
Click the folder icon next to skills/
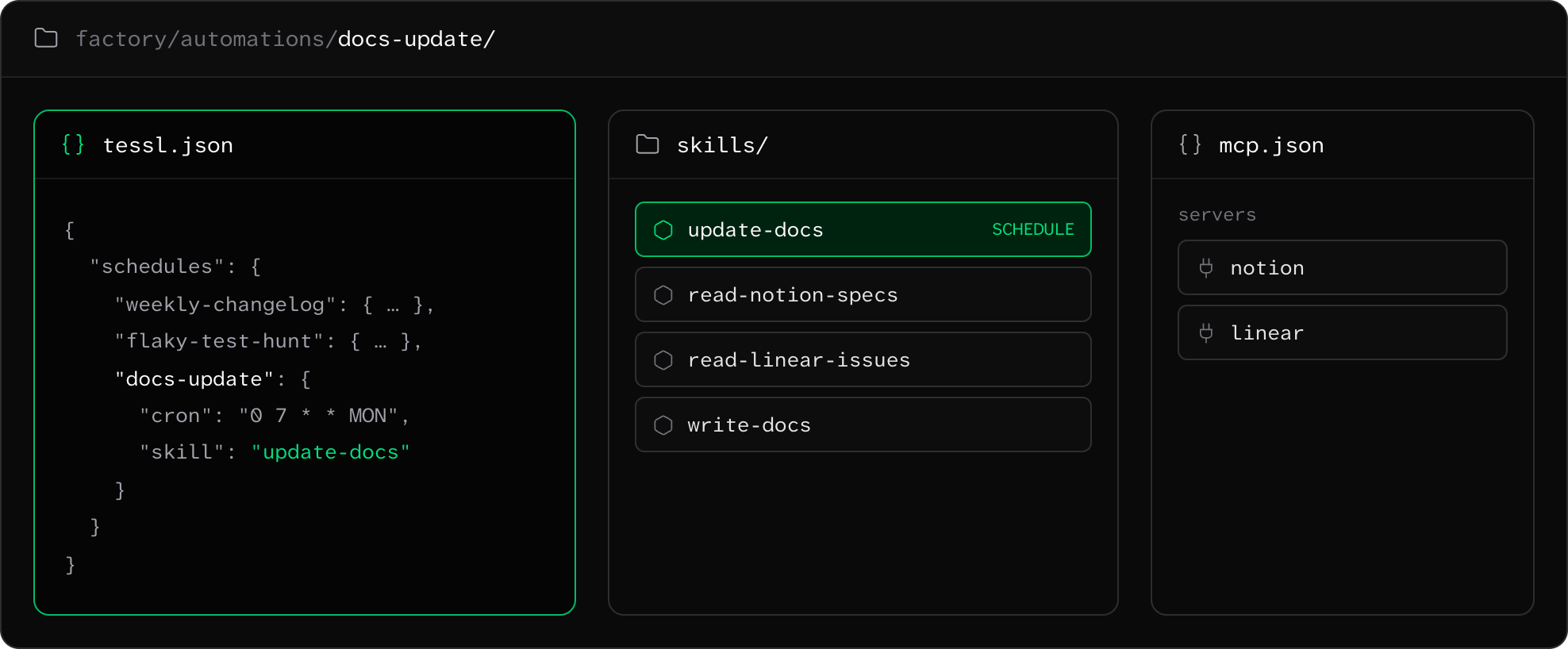click(x=648, y=144)
